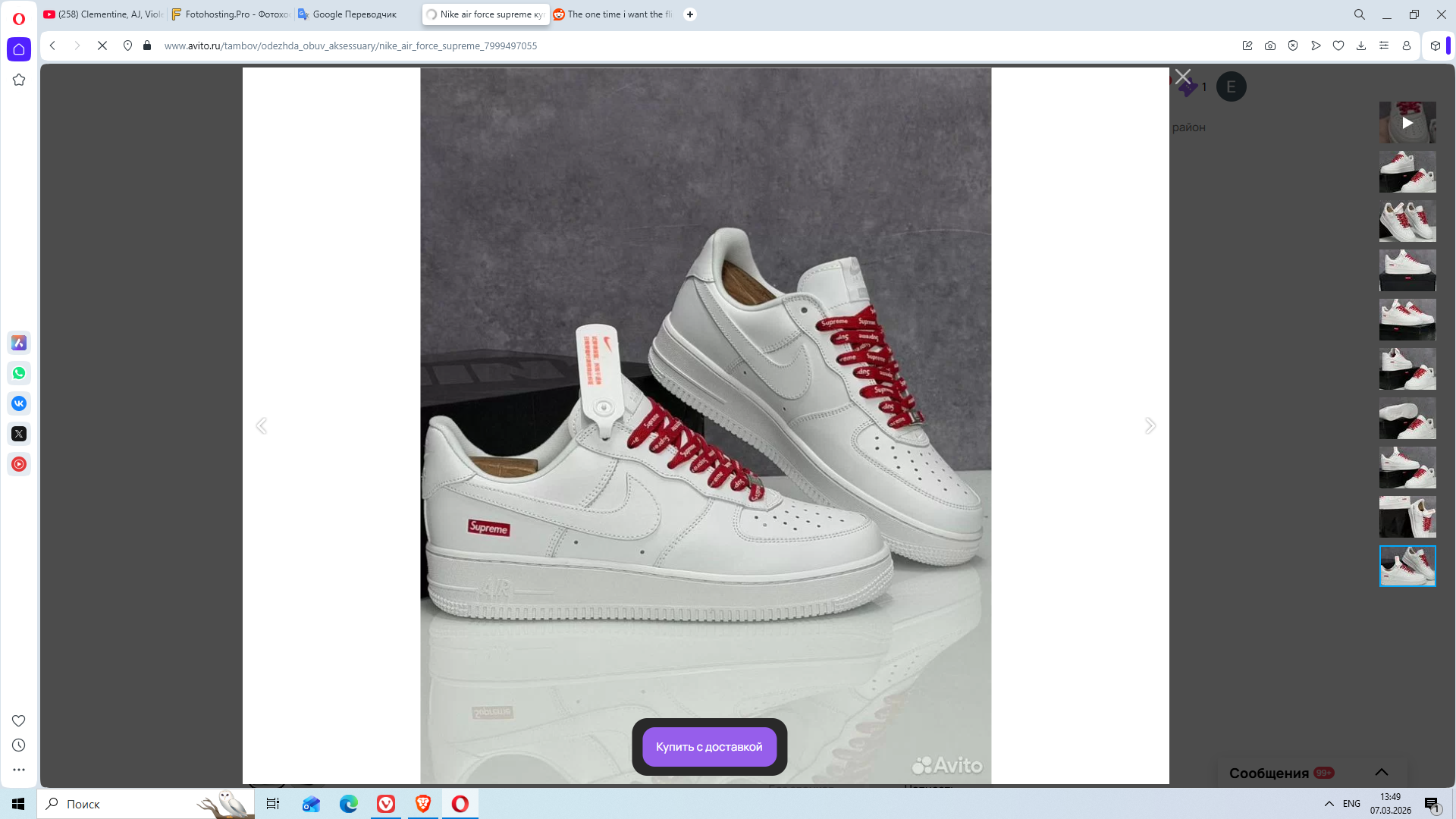Viewport: 1456px width, 819px height.
Task: Show hidden system tray icons
Action: pyautogui.click(x=1329, y=804)
